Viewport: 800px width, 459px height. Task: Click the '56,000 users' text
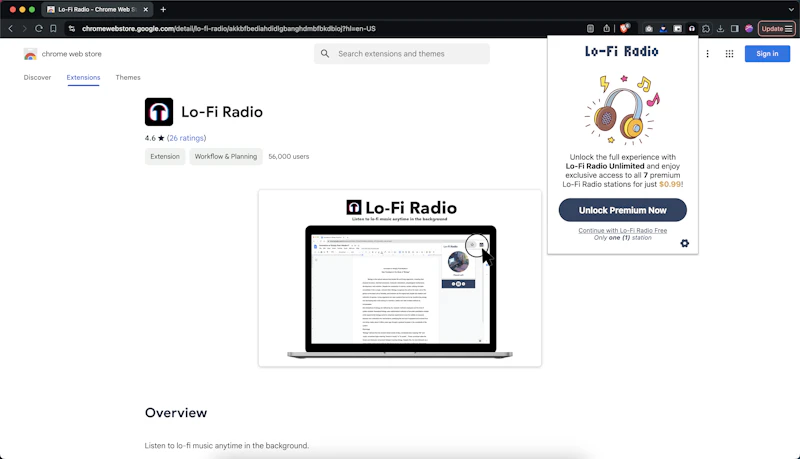289,157
